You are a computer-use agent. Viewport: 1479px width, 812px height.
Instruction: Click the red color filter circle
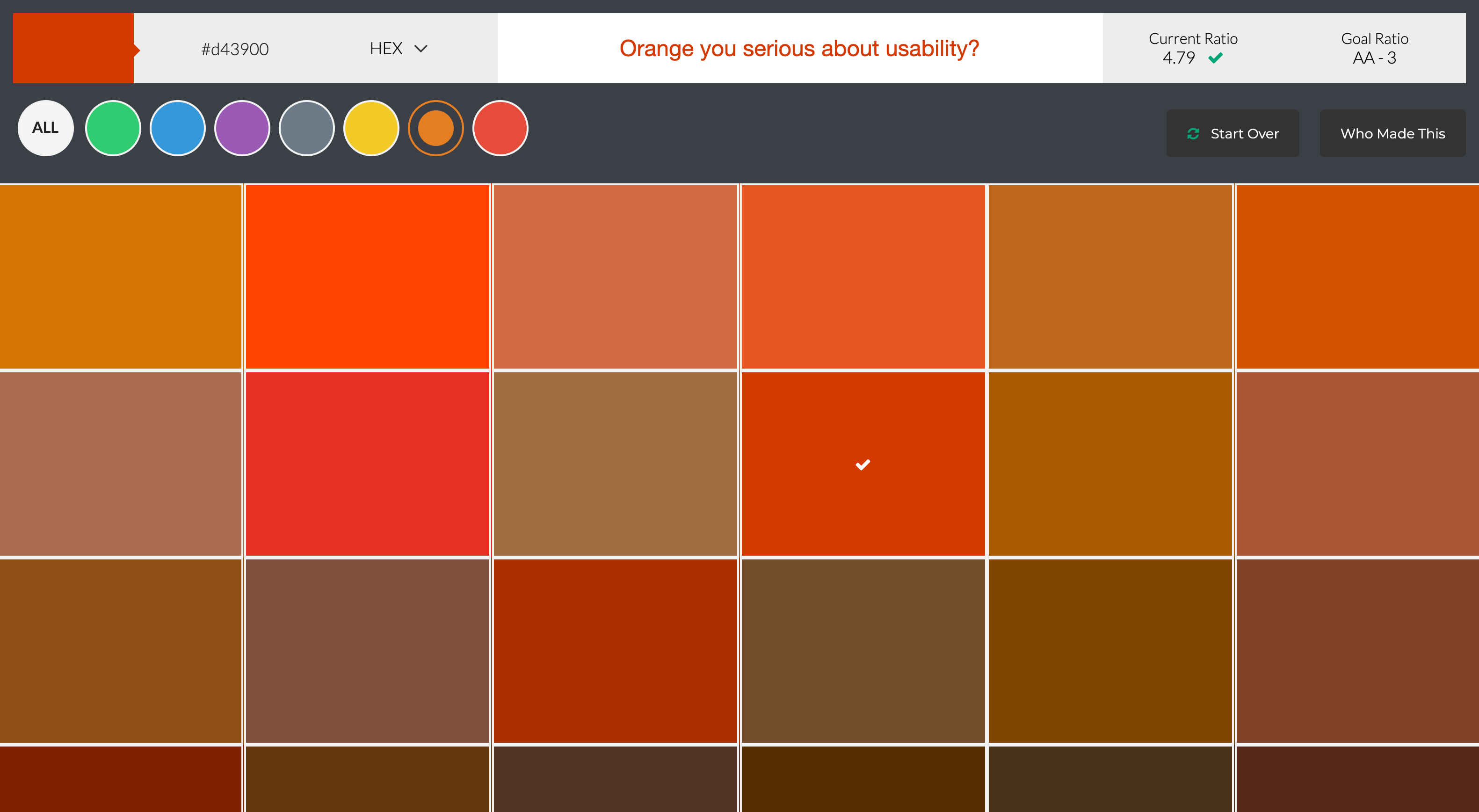[x=500, y=128]
